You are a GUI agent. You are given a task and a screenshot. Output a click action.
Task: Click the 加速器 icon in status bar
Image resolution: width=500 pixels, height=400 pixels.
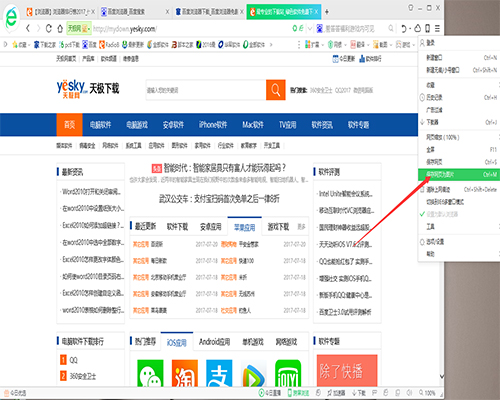tap(336, 393)
